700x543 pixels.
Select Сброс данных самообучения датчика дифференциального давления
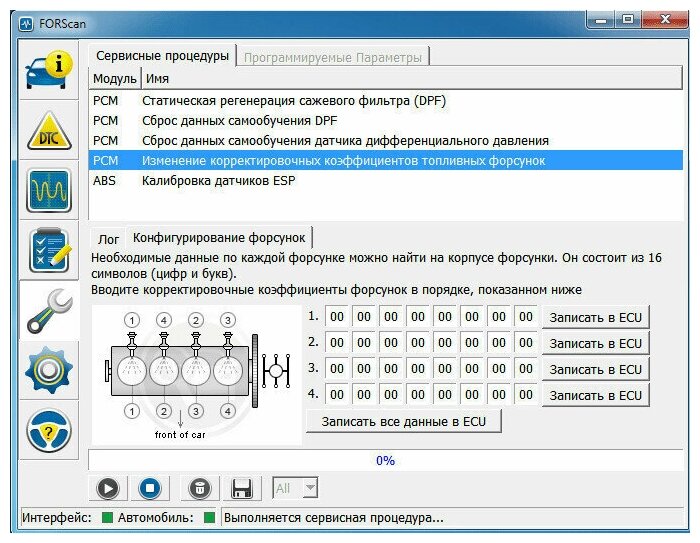click(386, 141)
